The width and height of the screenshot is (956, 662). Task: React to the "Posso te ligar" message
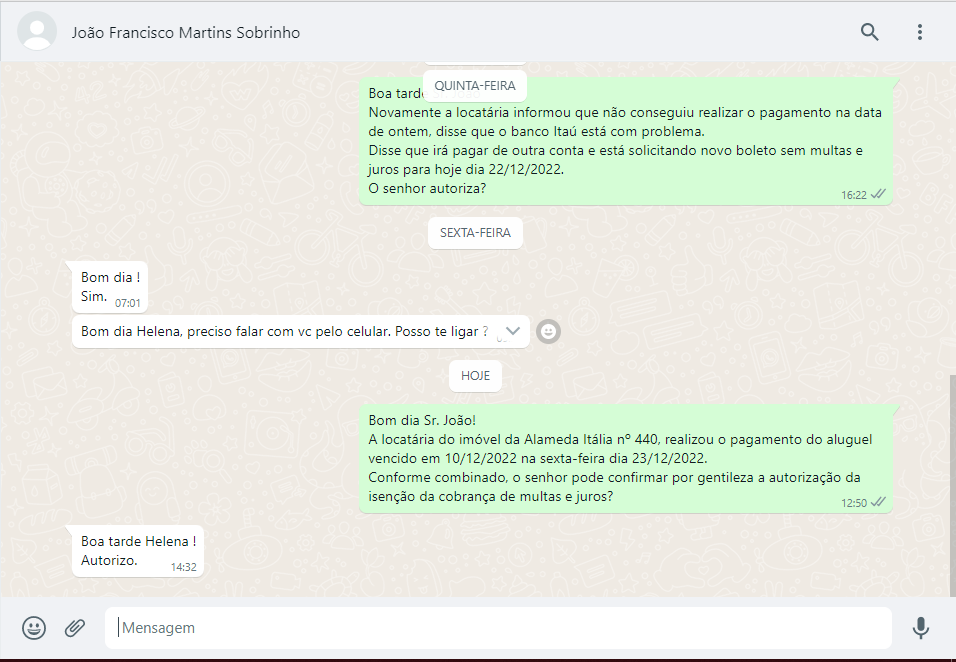click(548, 331)
